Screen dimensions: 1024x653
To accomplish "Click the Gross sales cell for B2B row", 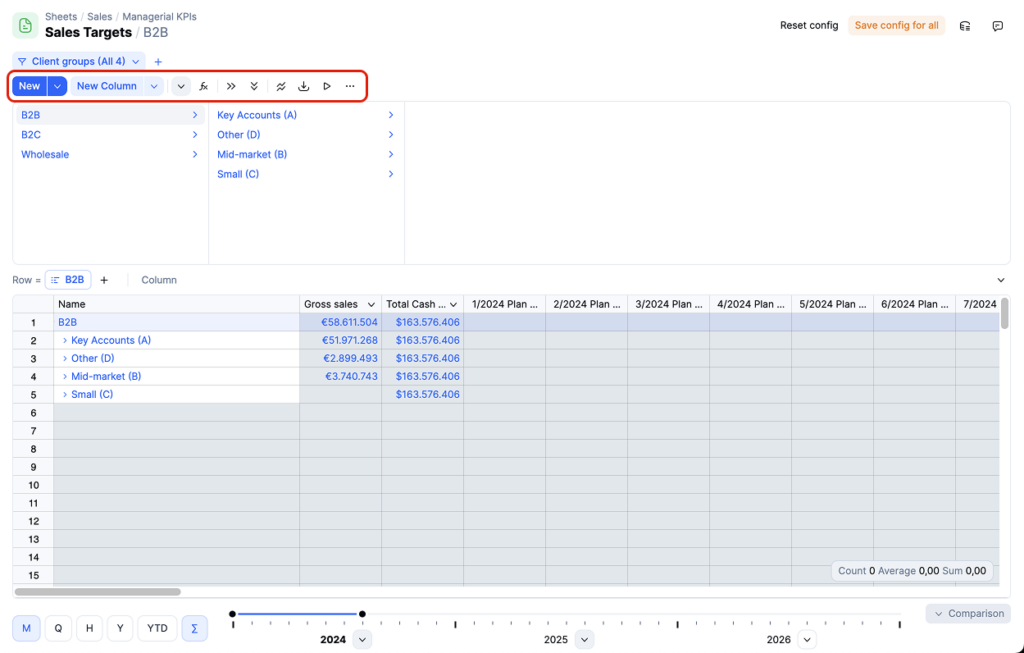I will (340, 323).
